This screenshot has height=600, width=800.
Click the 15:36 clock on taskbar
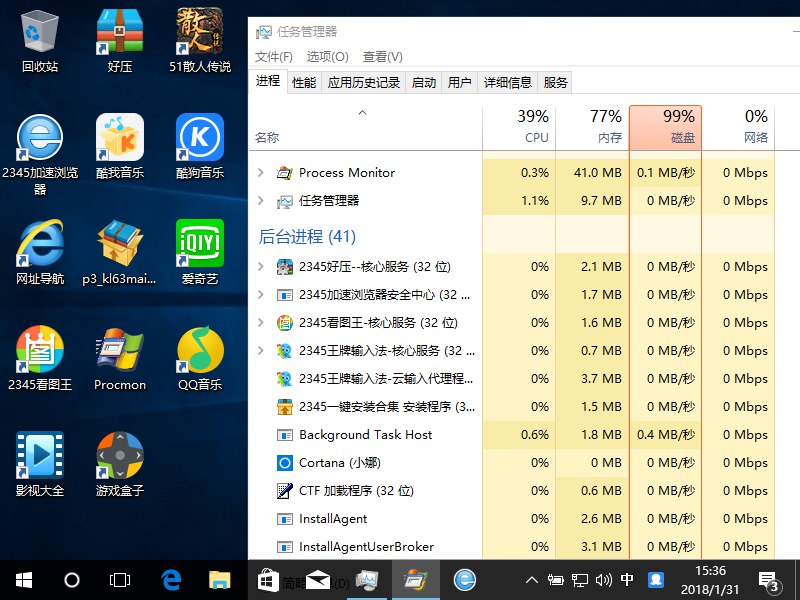[710, 570]
